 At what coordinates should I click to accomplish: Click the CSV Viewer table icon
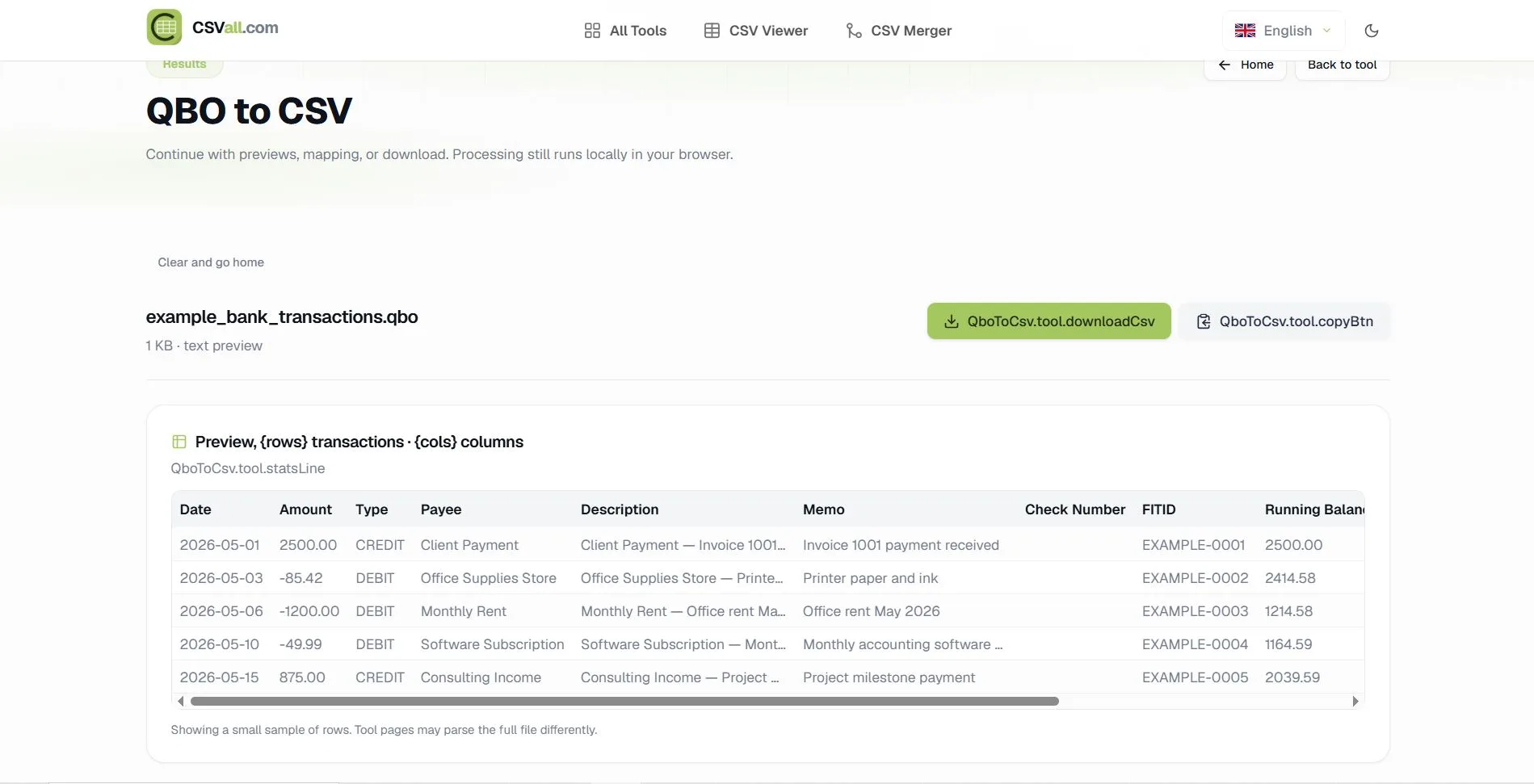(x=712, y=31)
